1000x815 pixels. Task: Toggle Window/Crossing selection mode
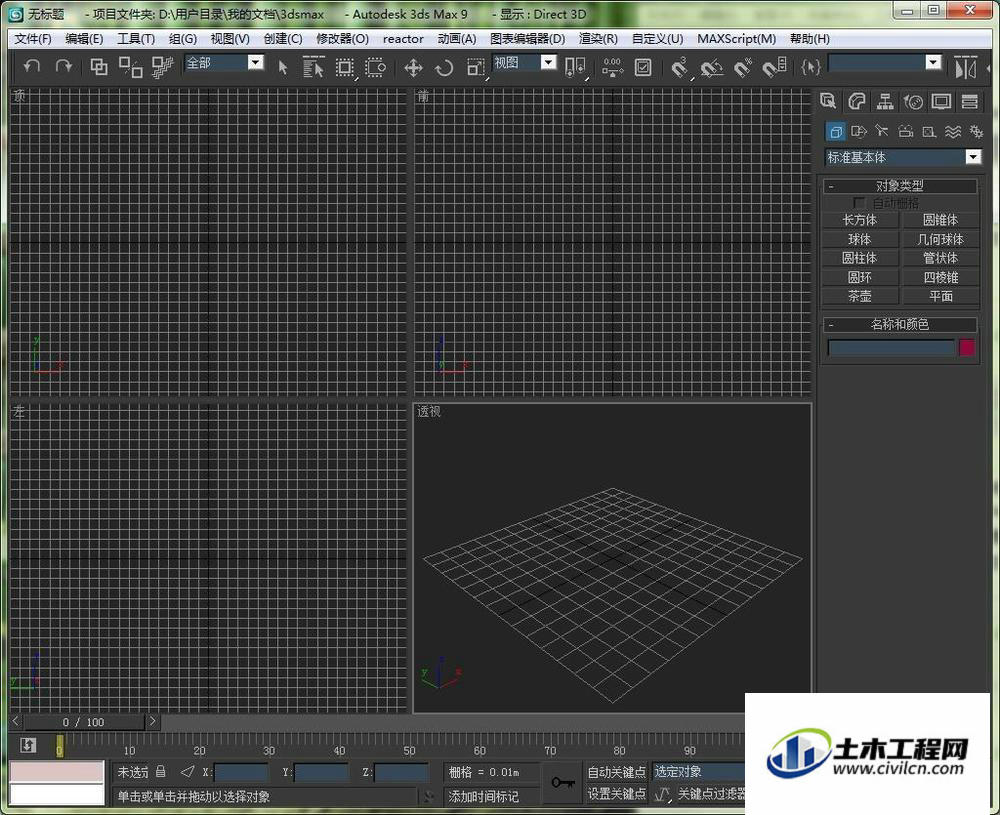[375, 67]
